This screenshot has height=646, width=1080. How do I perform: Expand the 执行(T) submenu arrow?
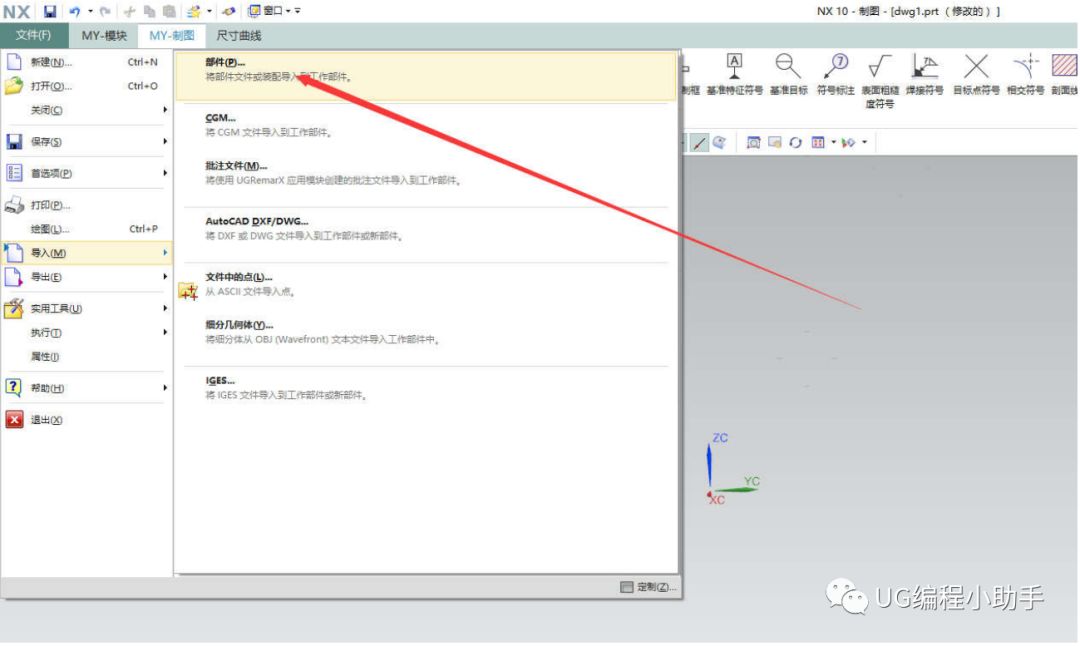(165, 332)
